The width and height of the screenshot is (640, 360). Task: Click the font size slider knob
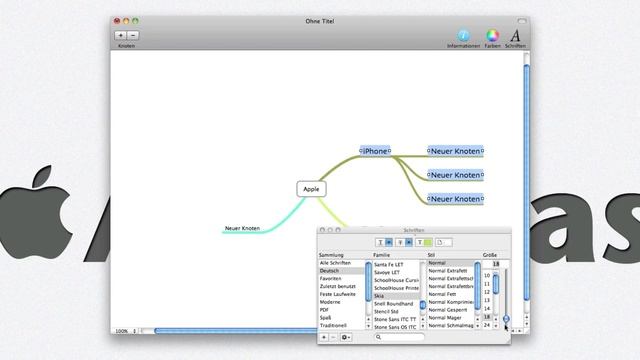click(x=506, y=318)
